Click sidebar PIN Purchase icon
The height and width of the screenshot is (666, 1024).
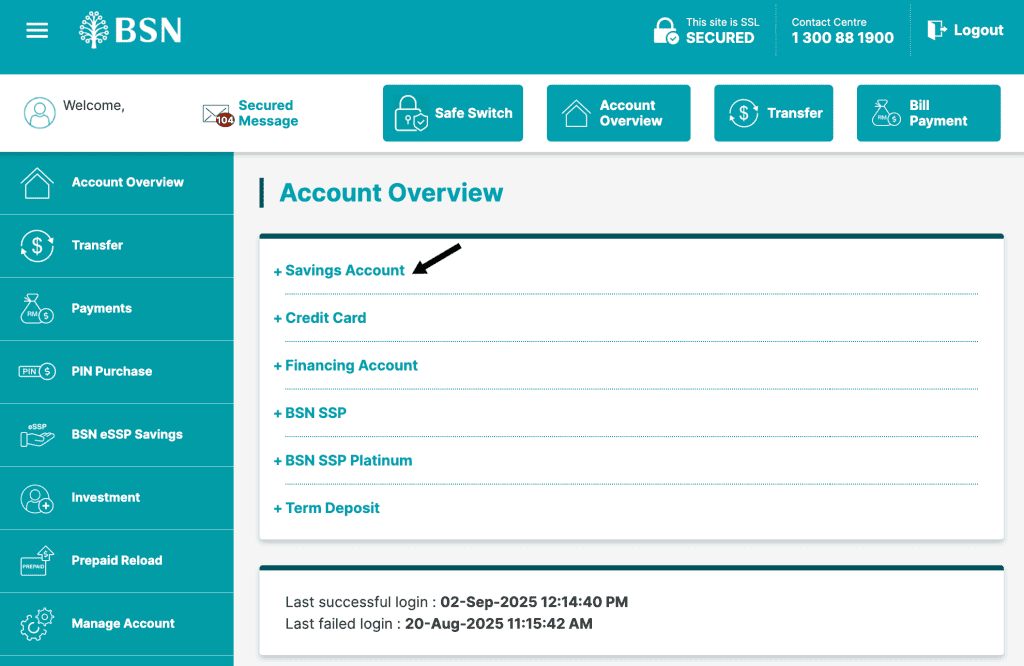[37, 372]
